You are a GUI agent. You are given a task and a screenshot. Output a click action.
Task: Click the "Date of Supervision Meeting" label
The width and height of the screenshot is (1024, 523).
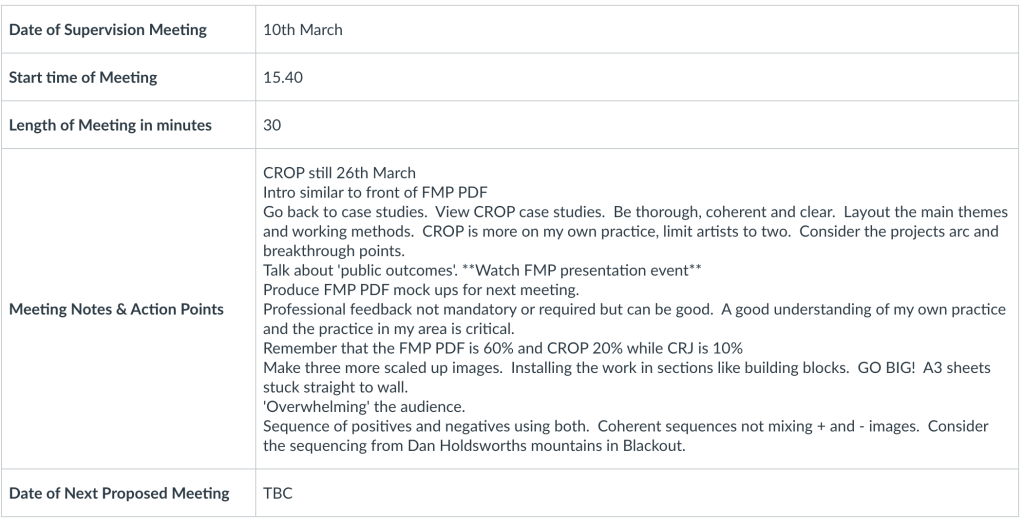tap(108, 30)
